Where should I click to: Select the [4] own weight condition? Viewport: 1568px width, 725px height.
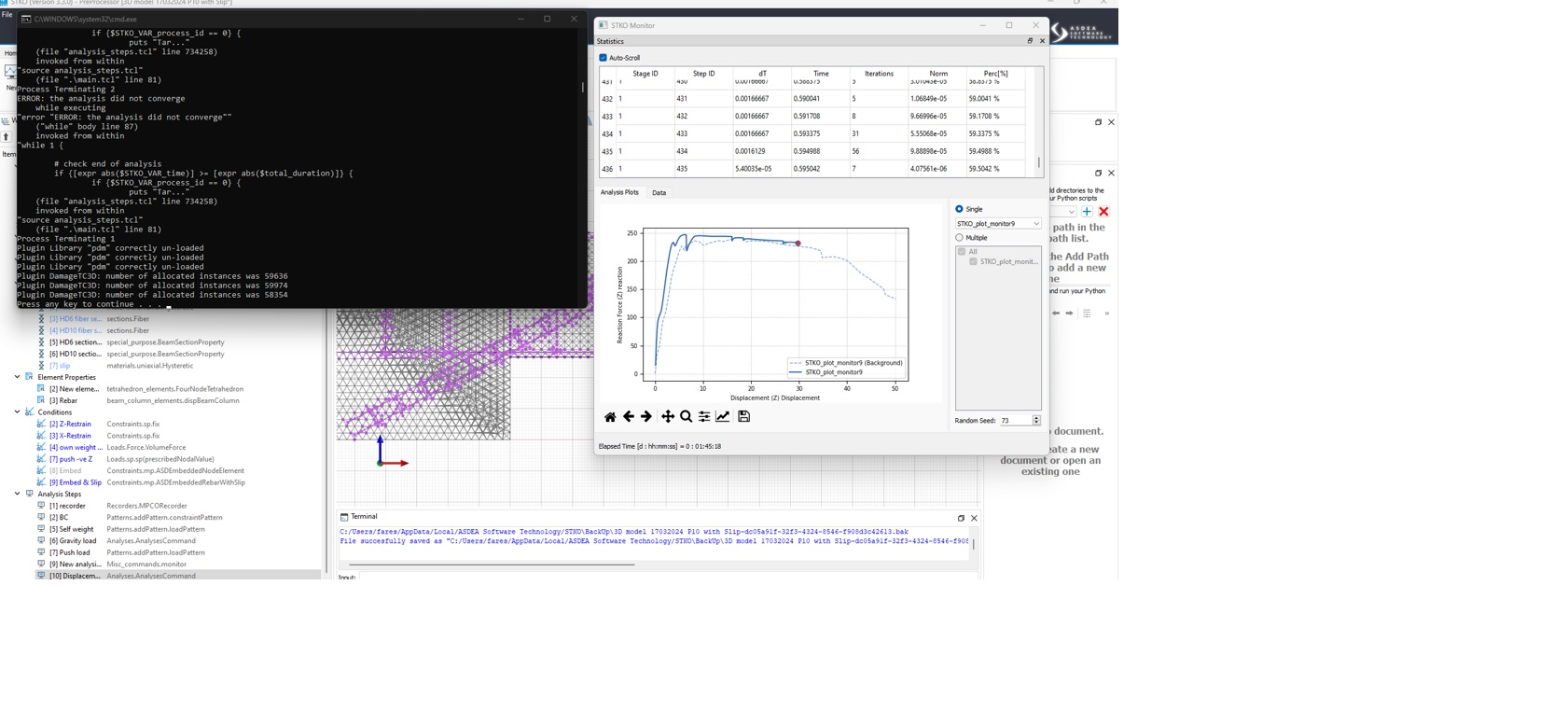76,448
